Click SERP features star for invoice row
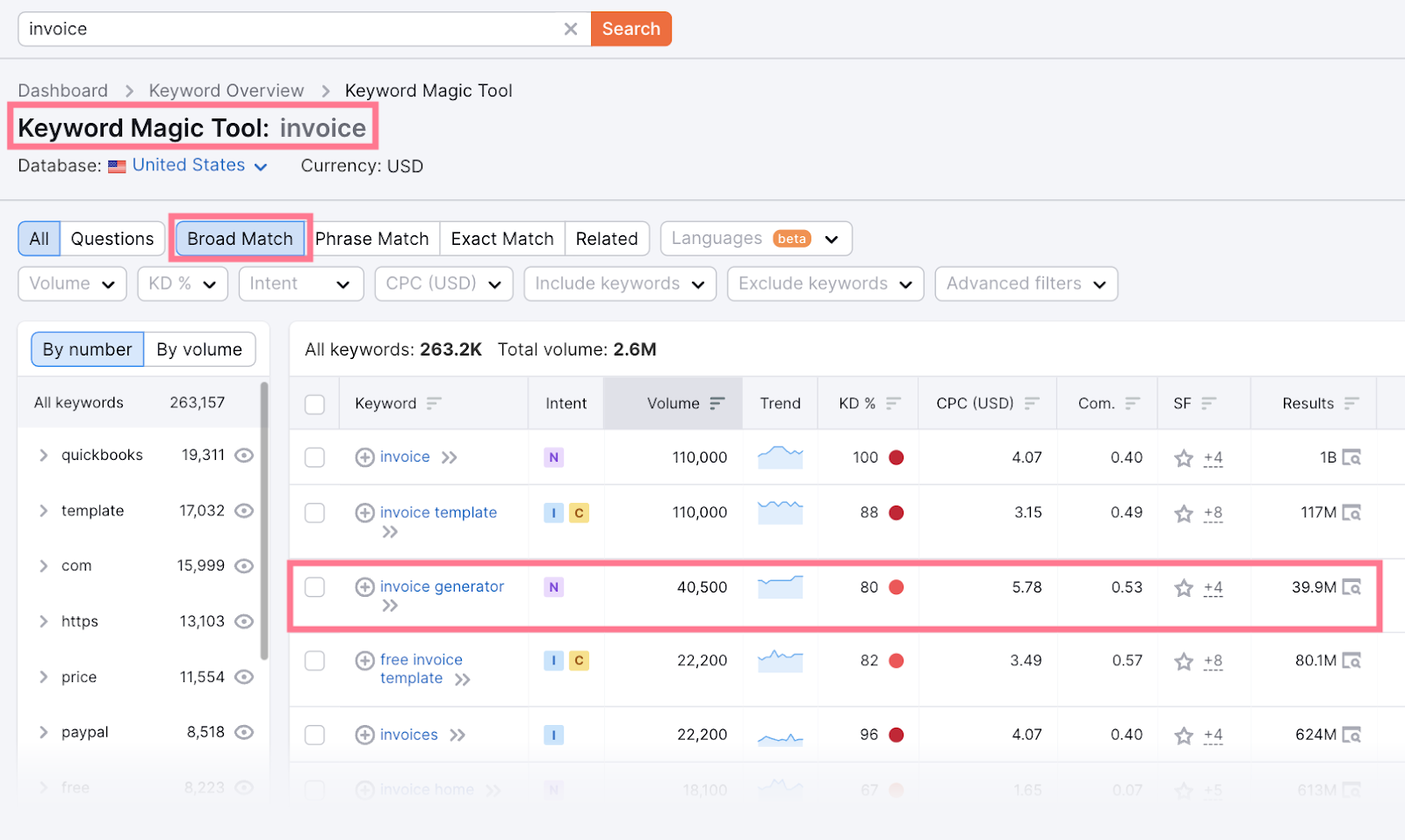The width and height of the screenshot is (1405, 840). click(1184, 457)
